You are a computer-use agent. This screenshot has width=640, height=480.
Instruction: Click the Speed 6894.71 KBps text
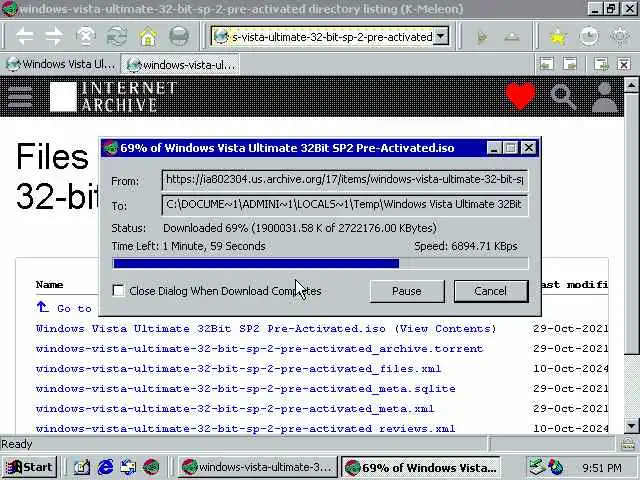tap(466, 246)
